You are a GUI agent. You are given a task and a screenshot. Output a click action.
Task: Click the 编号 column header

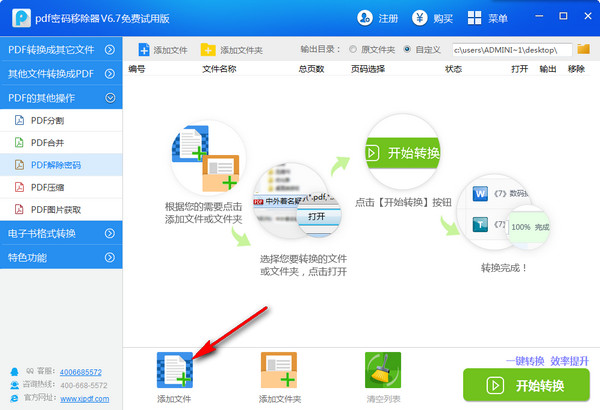137,69
